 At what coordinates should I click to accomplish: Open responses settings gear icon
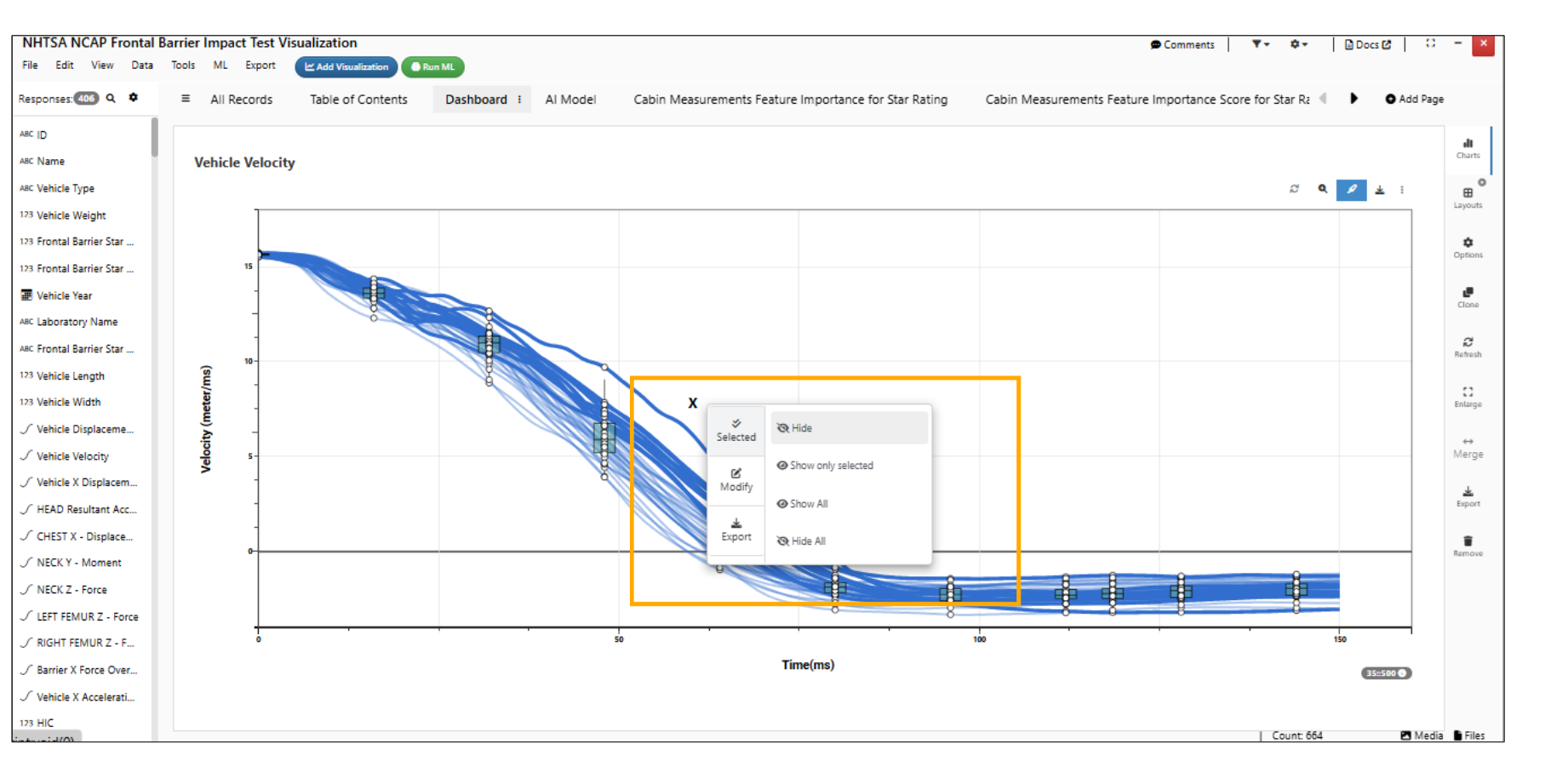click(133, 98)
